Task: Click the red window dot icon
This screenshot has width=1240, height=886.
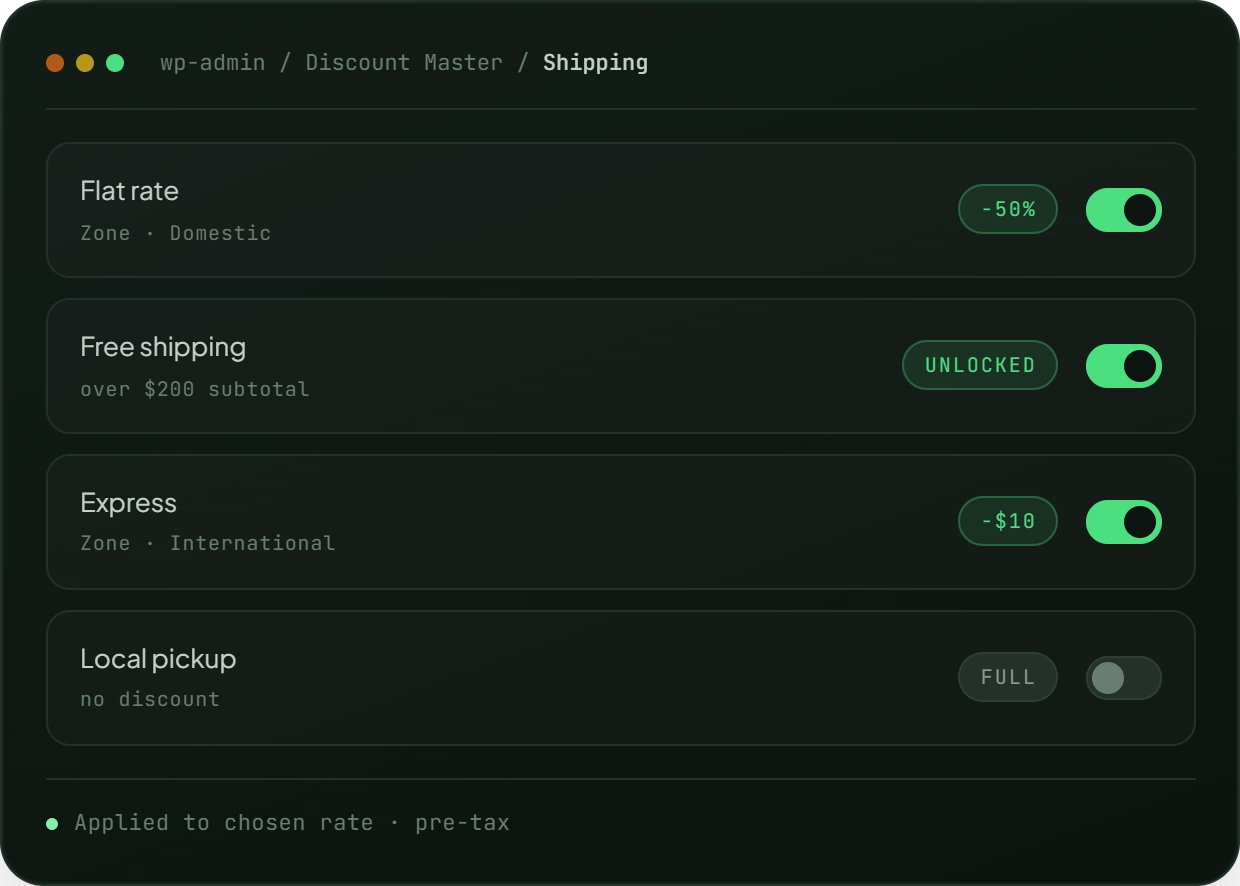Action: coord(55,63)
